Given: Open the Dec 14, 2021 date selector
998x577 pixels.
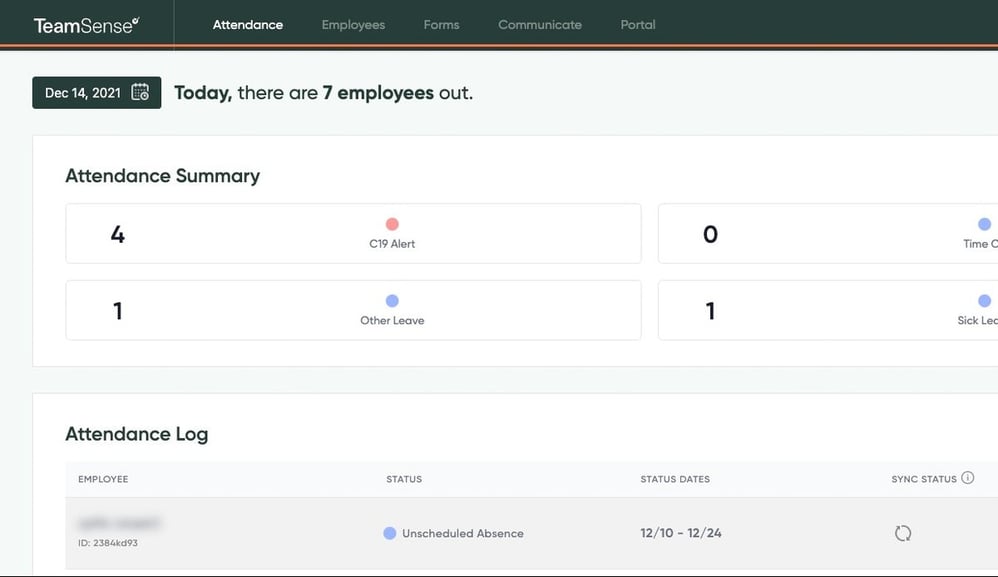Looking at the screenshot, I should [x=96, y=92].
